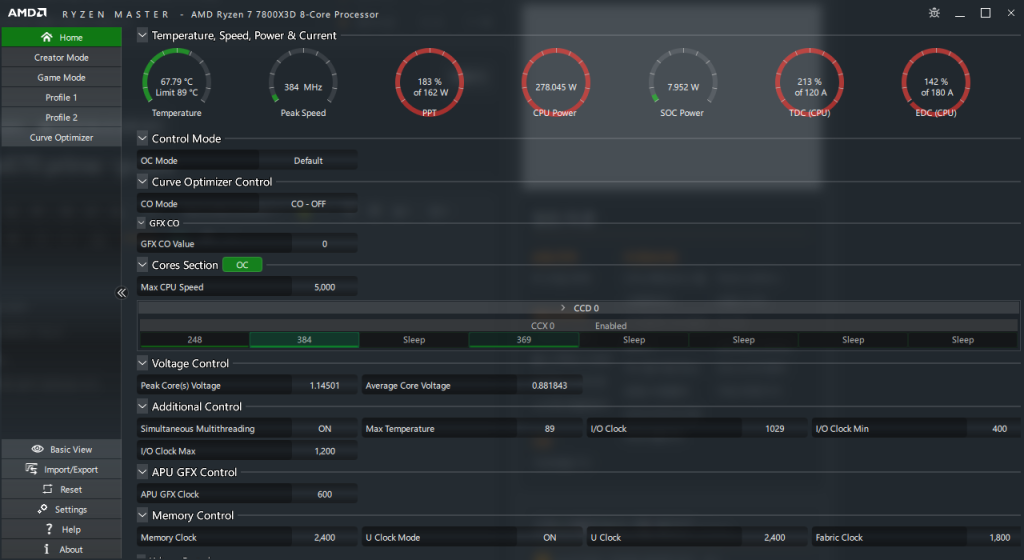Toggle U Clock Mode ON value

tap(549, 538)
